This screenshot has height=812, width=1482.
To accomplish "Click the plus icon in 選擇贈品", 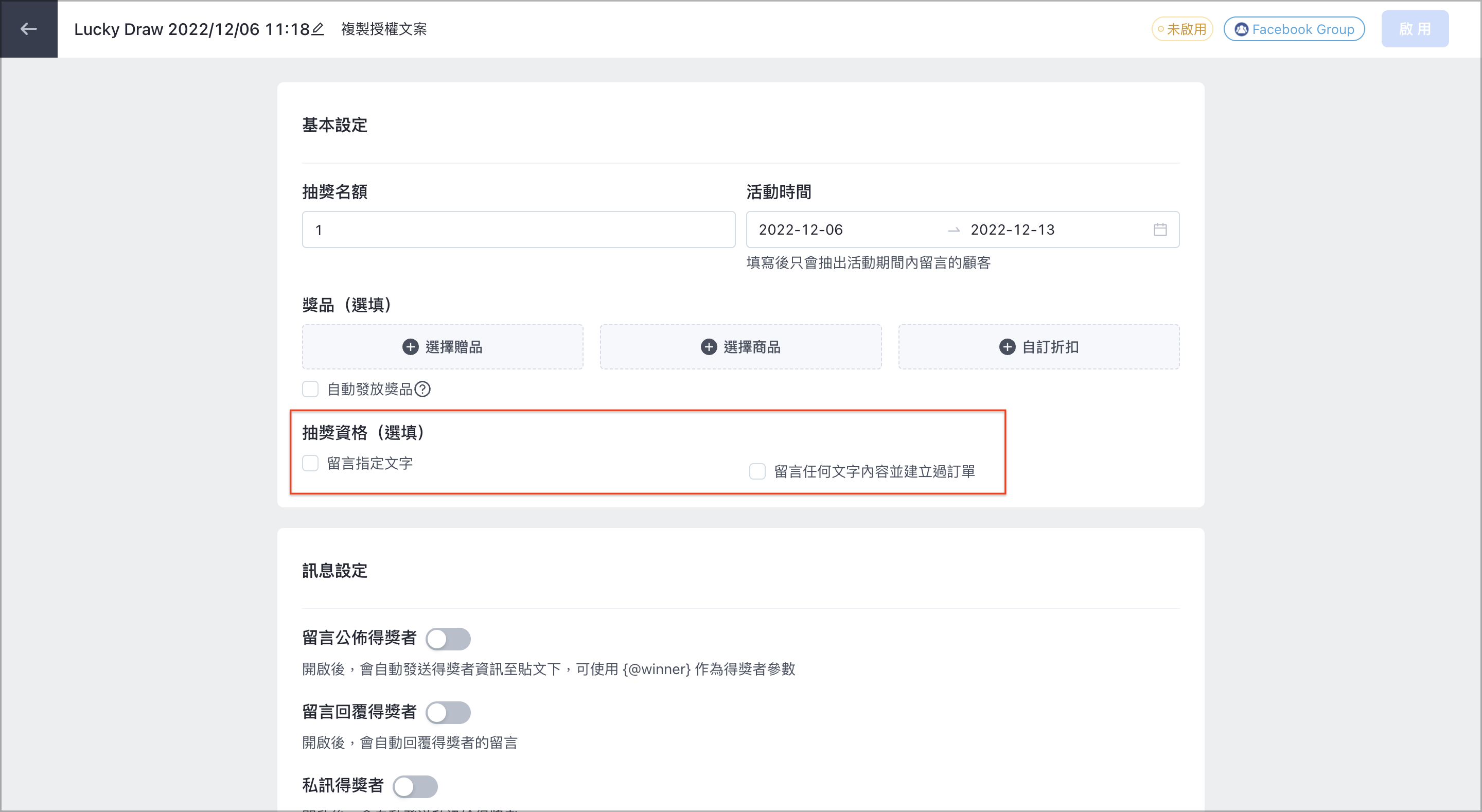I will point(410,347).
